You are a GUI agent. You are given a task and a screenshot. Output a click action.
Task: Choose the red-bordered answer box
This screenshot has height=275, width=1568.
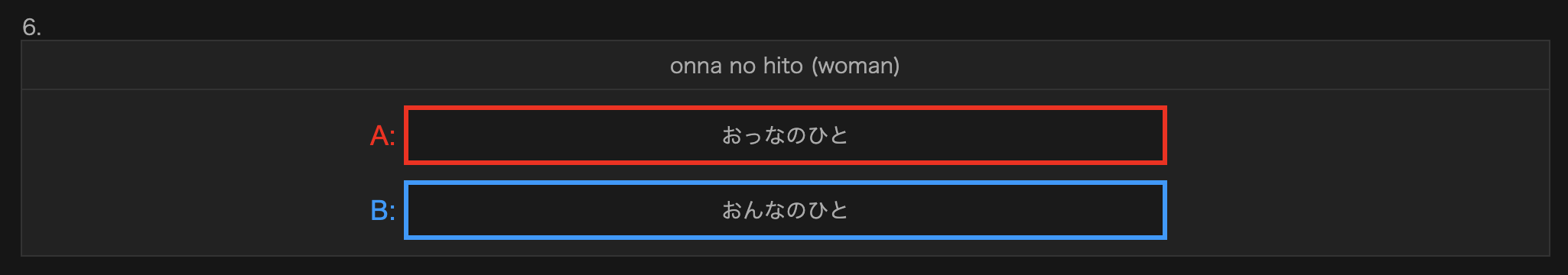click(785, 135)
